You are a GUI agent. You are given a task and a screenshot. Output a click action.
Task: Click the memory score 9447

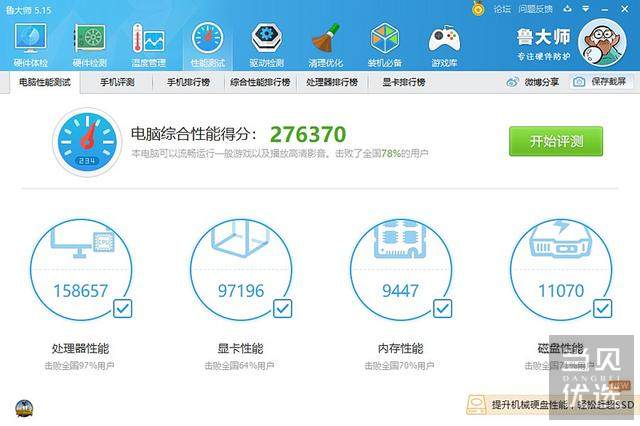[400, 291]
